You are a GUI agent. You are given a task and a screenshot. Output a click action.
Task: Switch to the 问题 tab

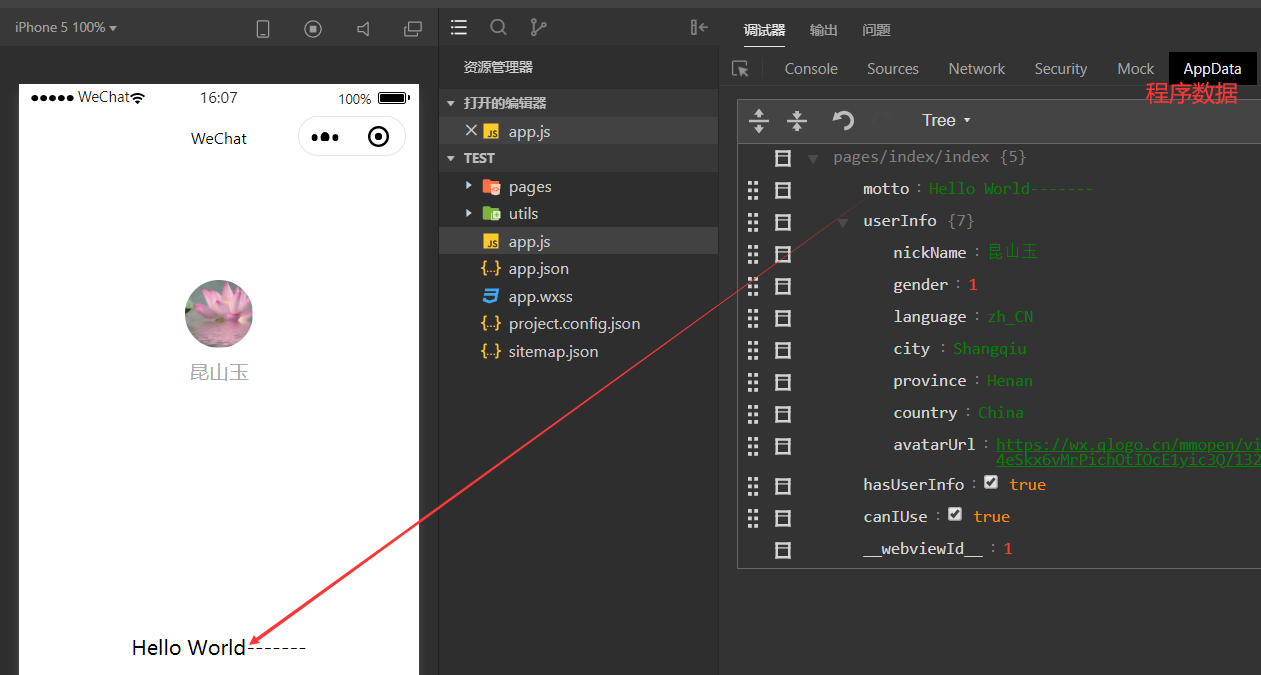click(x=876, y=30)
